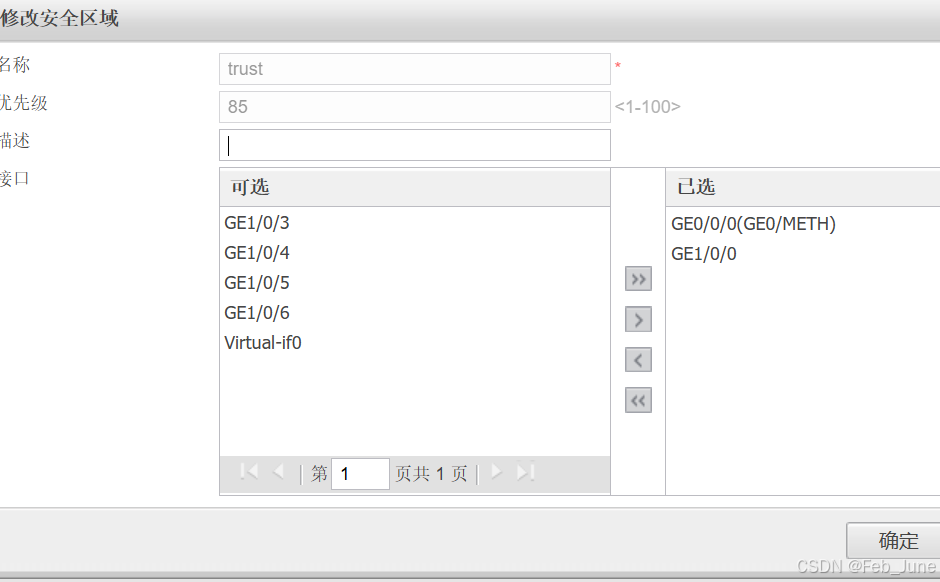Move all interfaces to selected list
940x582 pixels.
click(638, 279)
